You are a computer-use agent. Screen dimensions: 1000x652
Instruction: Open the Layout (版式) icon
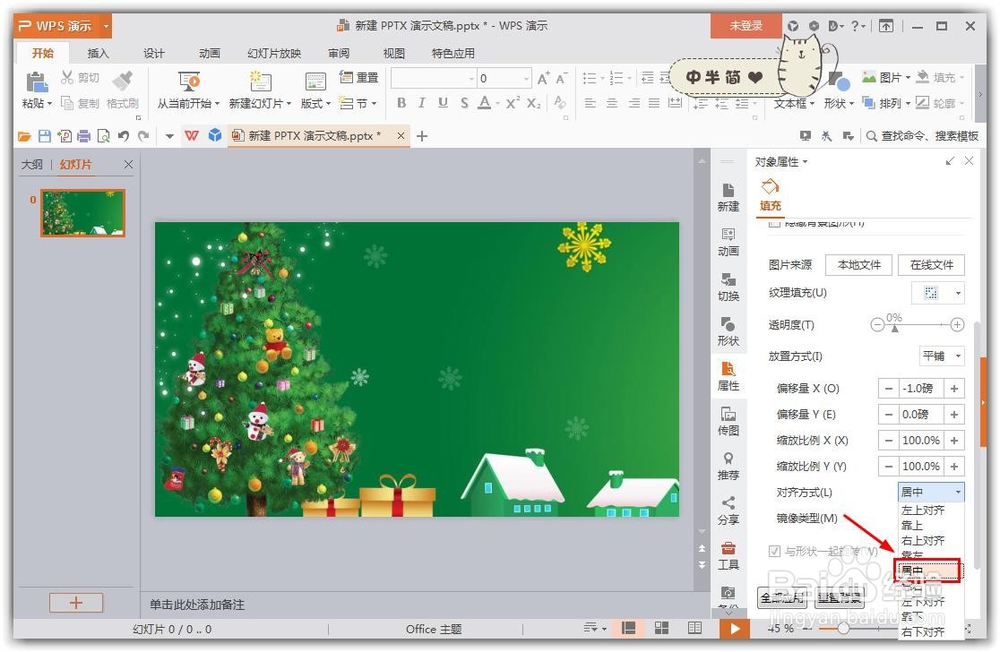pos(315,82)
